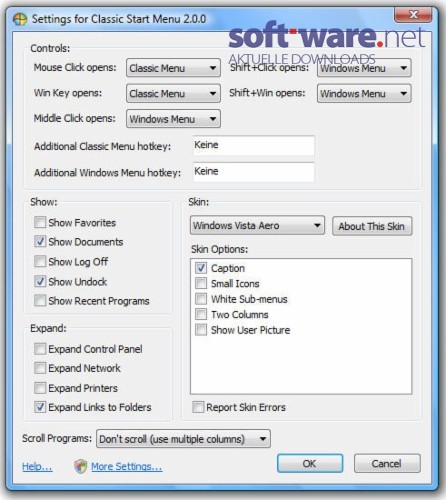
Task: Disable the Show Undock checkbox
Action: tap(40, 281)
